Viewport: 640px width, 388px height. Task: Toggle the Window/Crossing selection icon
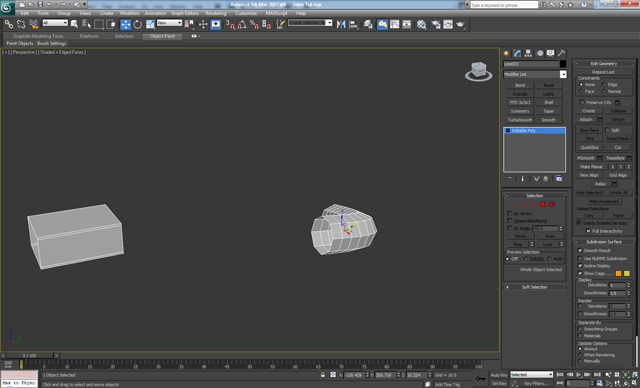pos(111,24)
